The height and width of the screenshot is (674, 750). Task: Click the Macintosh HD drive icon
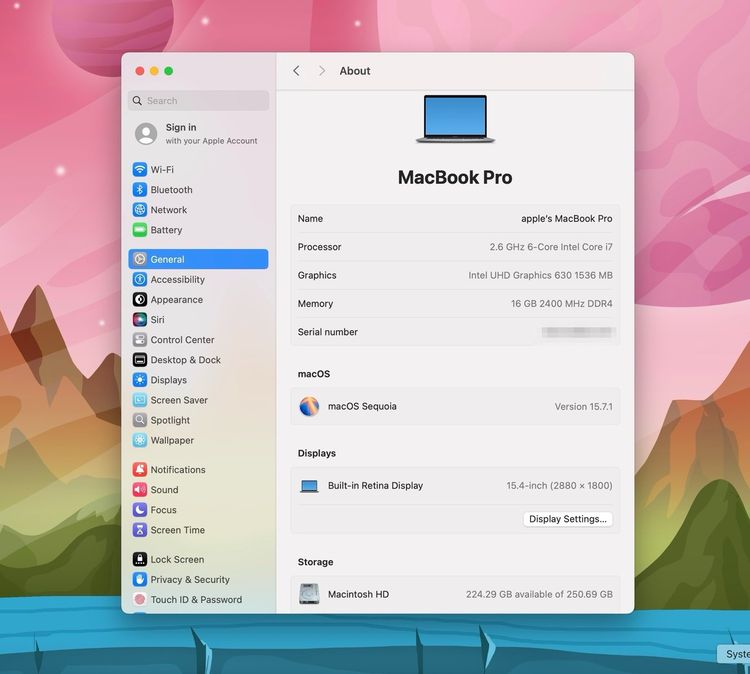pyautogui.click(x=309, y=594)
